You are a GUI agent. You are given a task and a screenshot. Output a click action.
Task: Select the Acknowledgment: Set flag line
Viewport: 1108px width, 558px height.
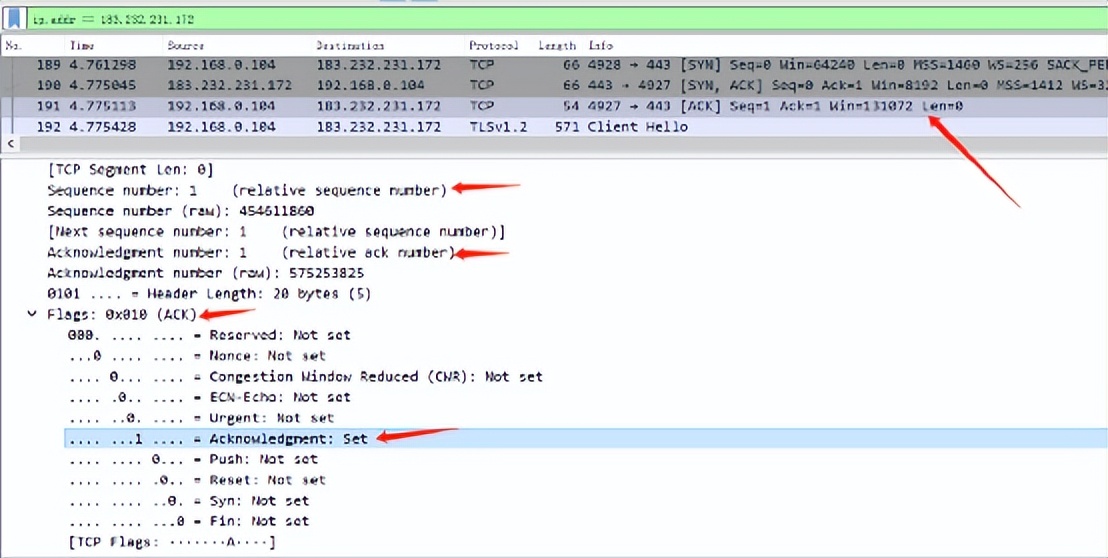(587, 439)
